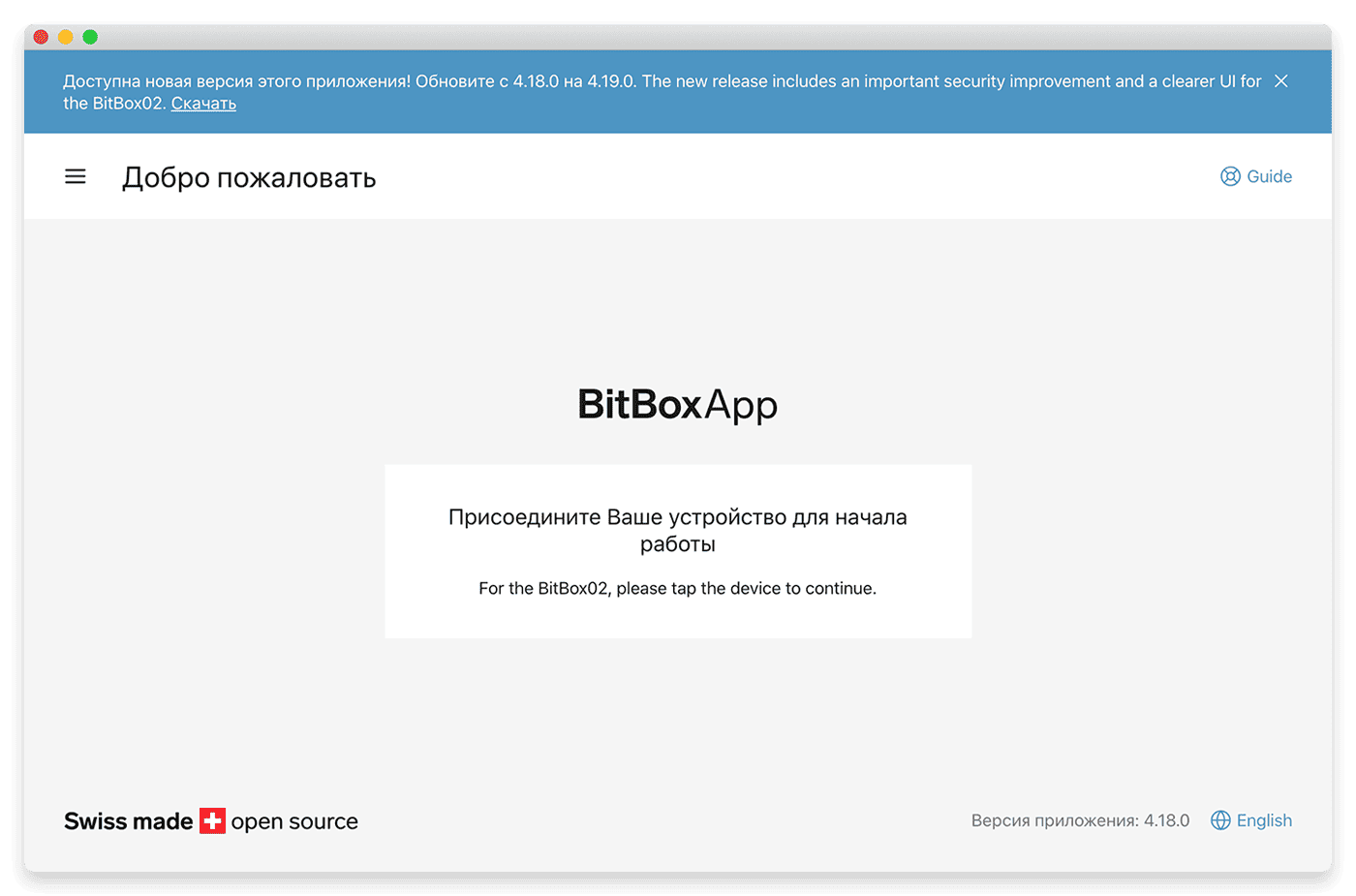Viewport: 1356px width, 896px height.
Task: Open the Guide help panel
Action: click(x=1256, y=176)
